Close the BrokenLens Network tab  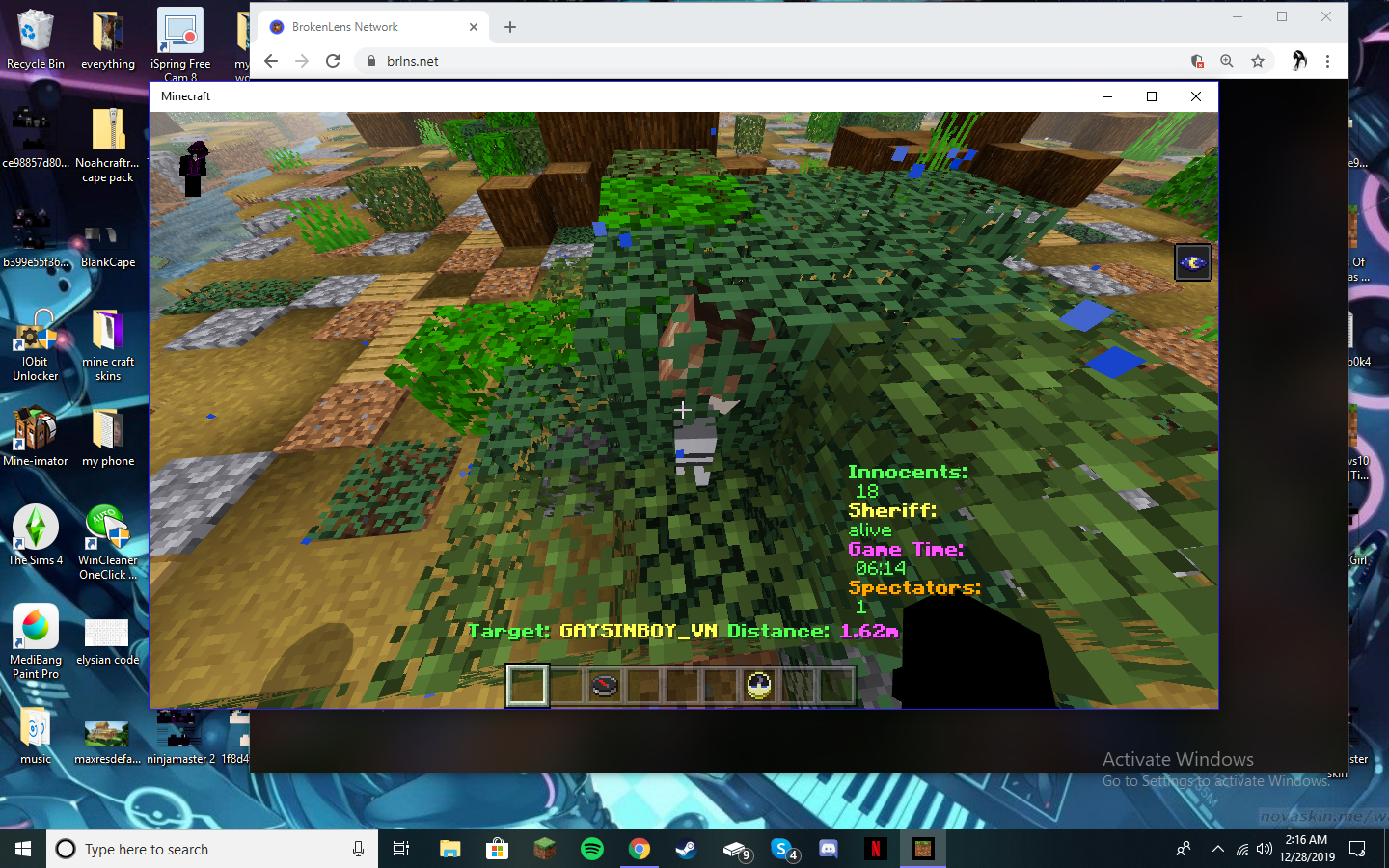coord(474,27)
